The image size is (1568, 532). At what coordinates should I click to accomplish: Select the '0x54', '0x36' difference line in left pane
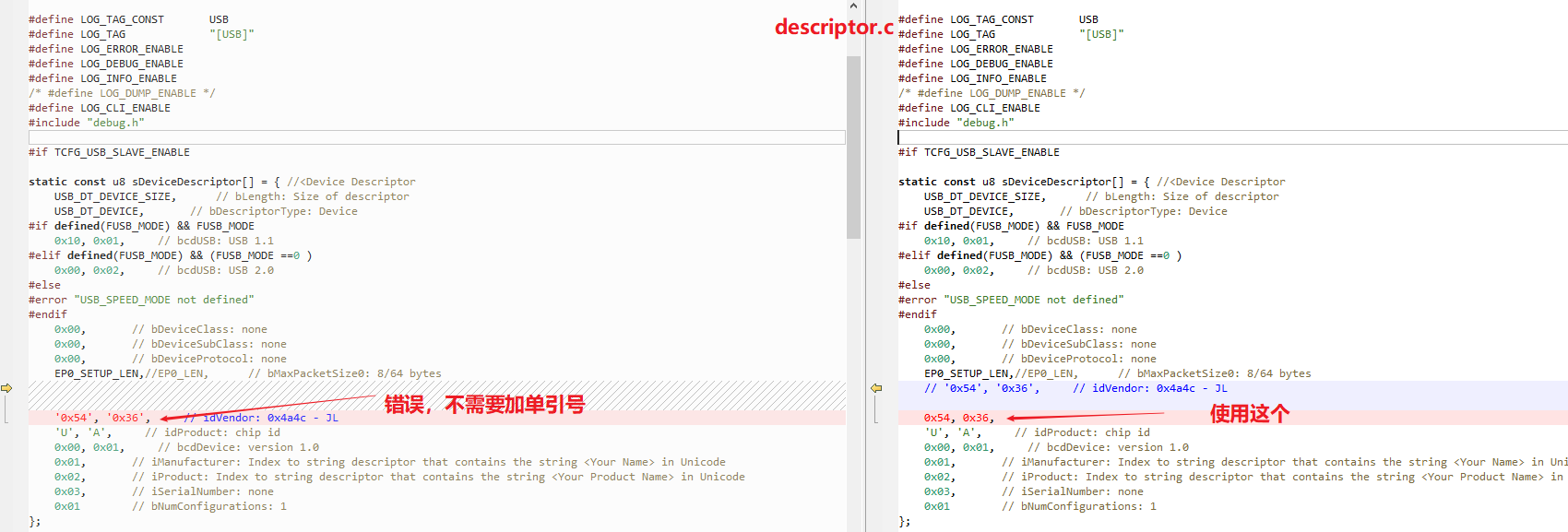pyautogui.click(x=436, y=418)
